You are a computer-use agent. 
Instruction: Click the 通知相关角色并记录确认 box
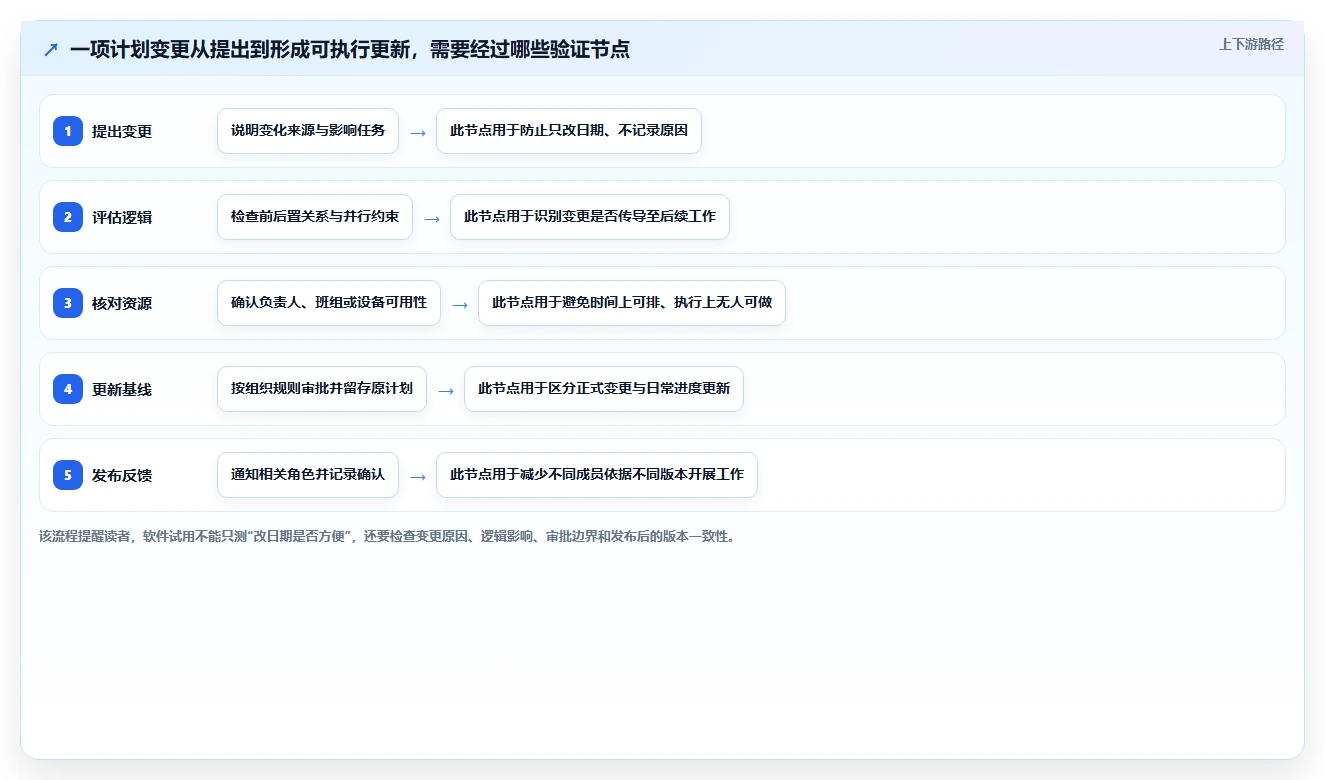click(x=308, y=475)
